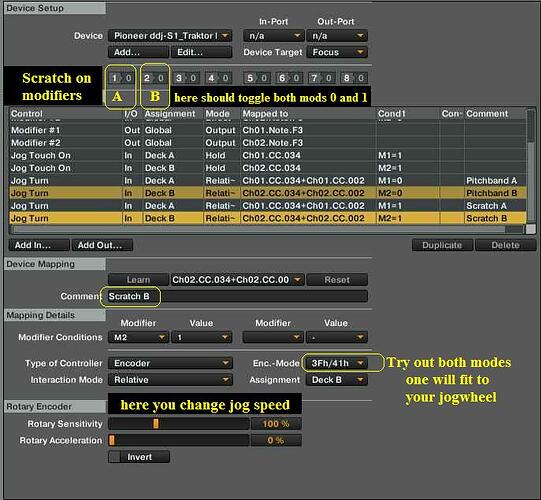541x500 pixels.
Task: Open the Modifier Conditions M2 dropdown
Action: (138, 337)
